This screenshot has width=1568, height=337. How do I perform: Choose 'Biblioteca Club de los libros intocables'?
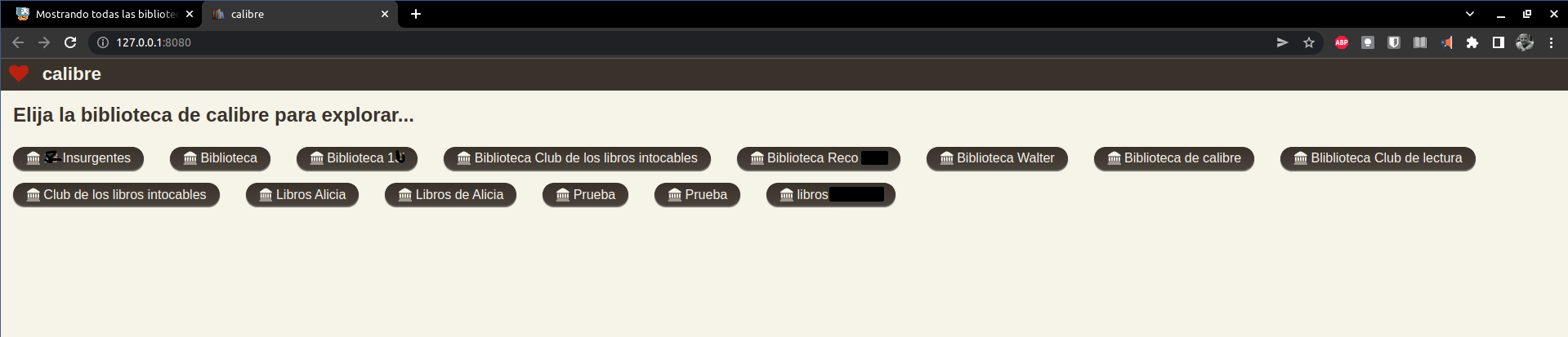(577, 158)
